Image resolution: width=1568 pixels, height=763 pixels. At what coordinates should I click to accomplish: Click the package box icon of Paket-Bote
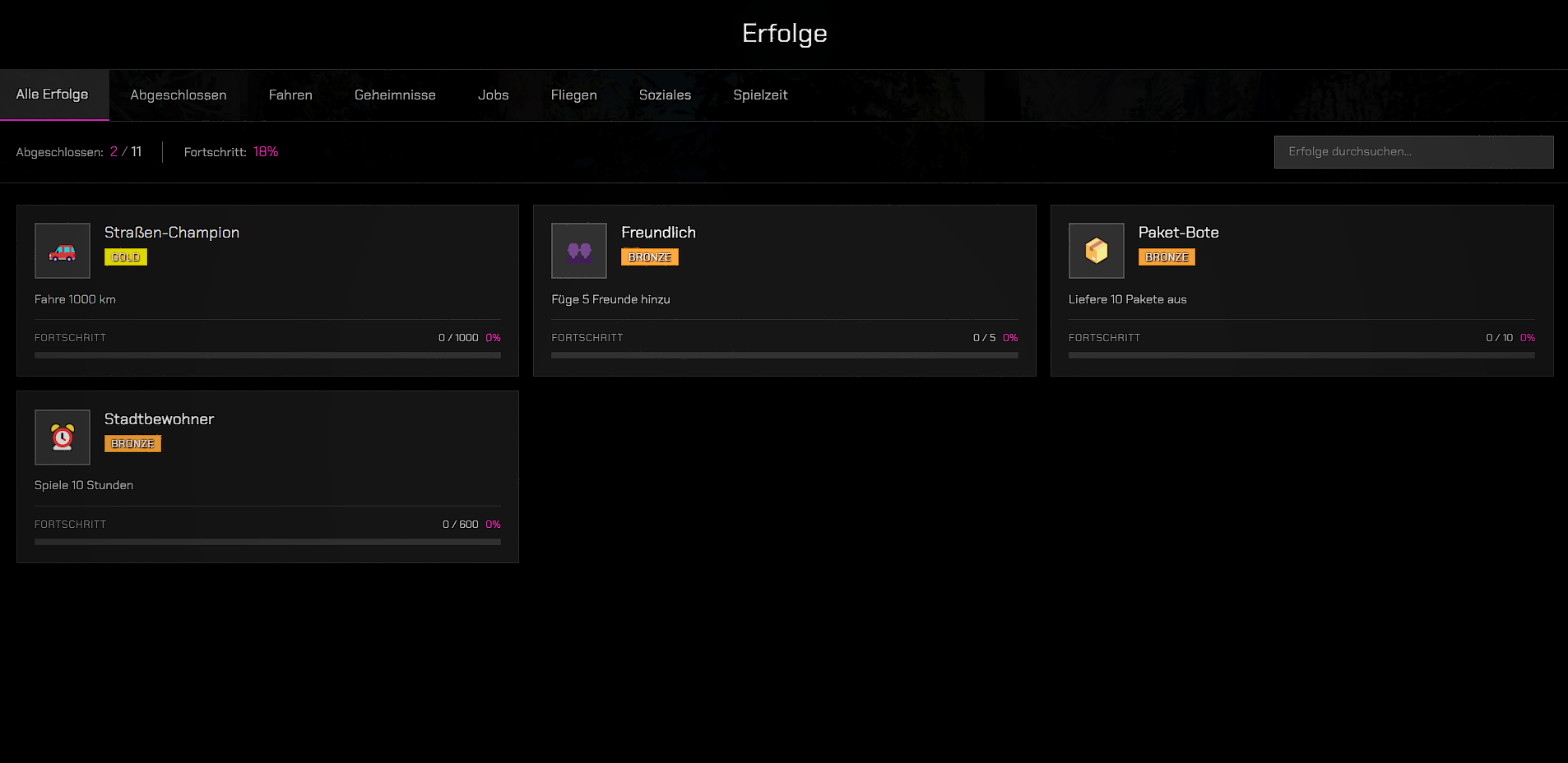pyautogui.click(x=1096, y=251)
